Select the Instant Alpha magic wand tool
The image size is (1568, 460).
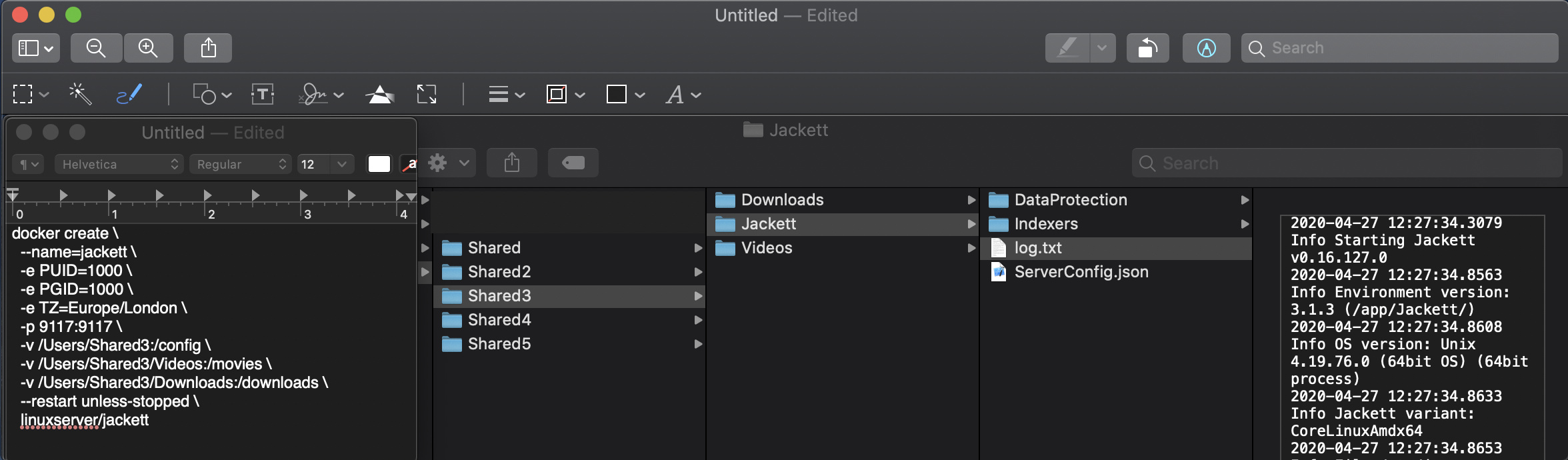coord(80,95)
